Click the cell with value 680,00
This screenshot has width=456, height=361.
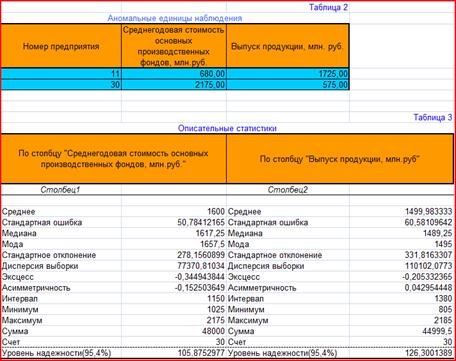click(x=174, y=74)
